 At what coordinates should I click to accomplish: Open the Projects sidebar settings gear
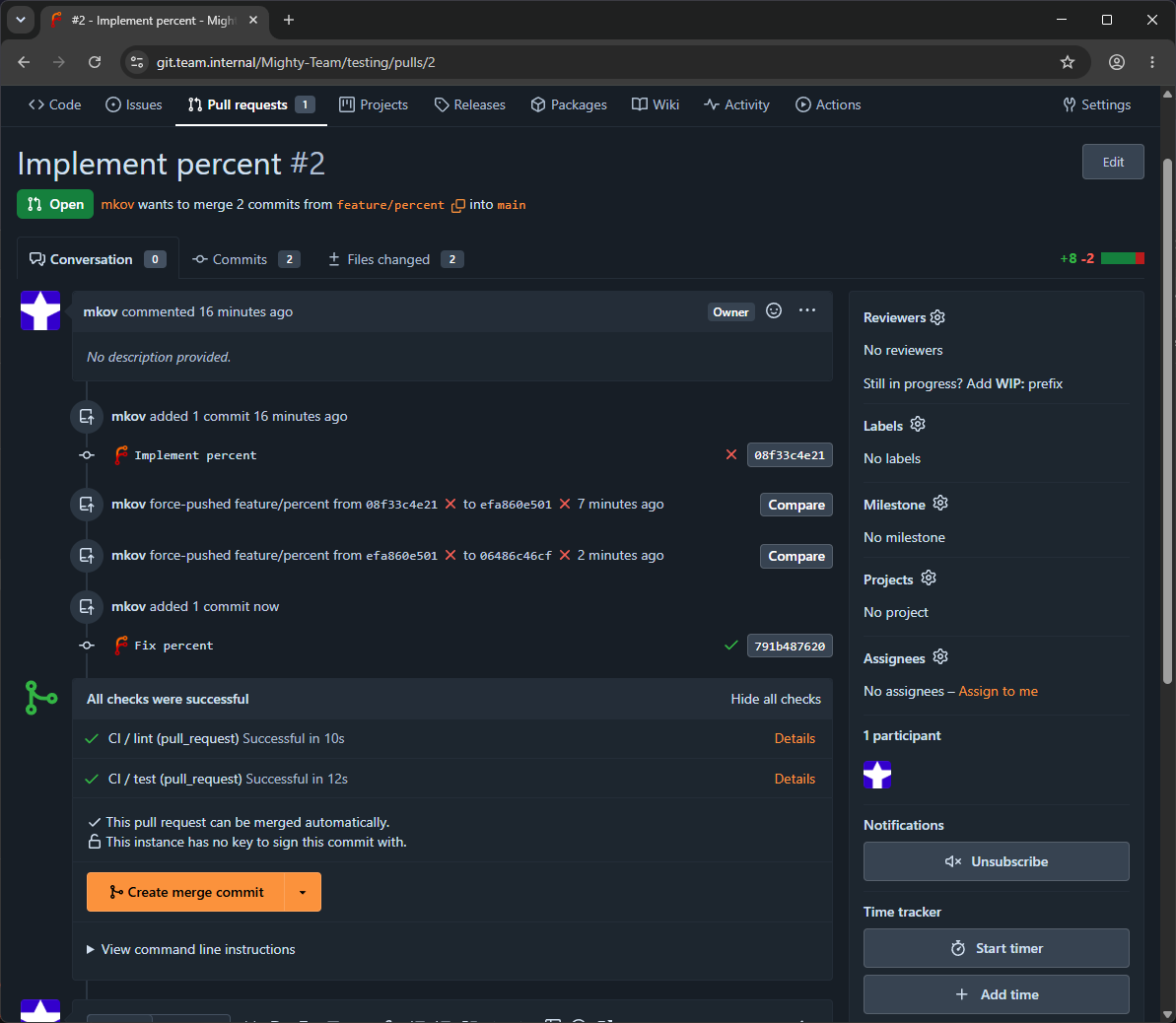click(929, 579)
